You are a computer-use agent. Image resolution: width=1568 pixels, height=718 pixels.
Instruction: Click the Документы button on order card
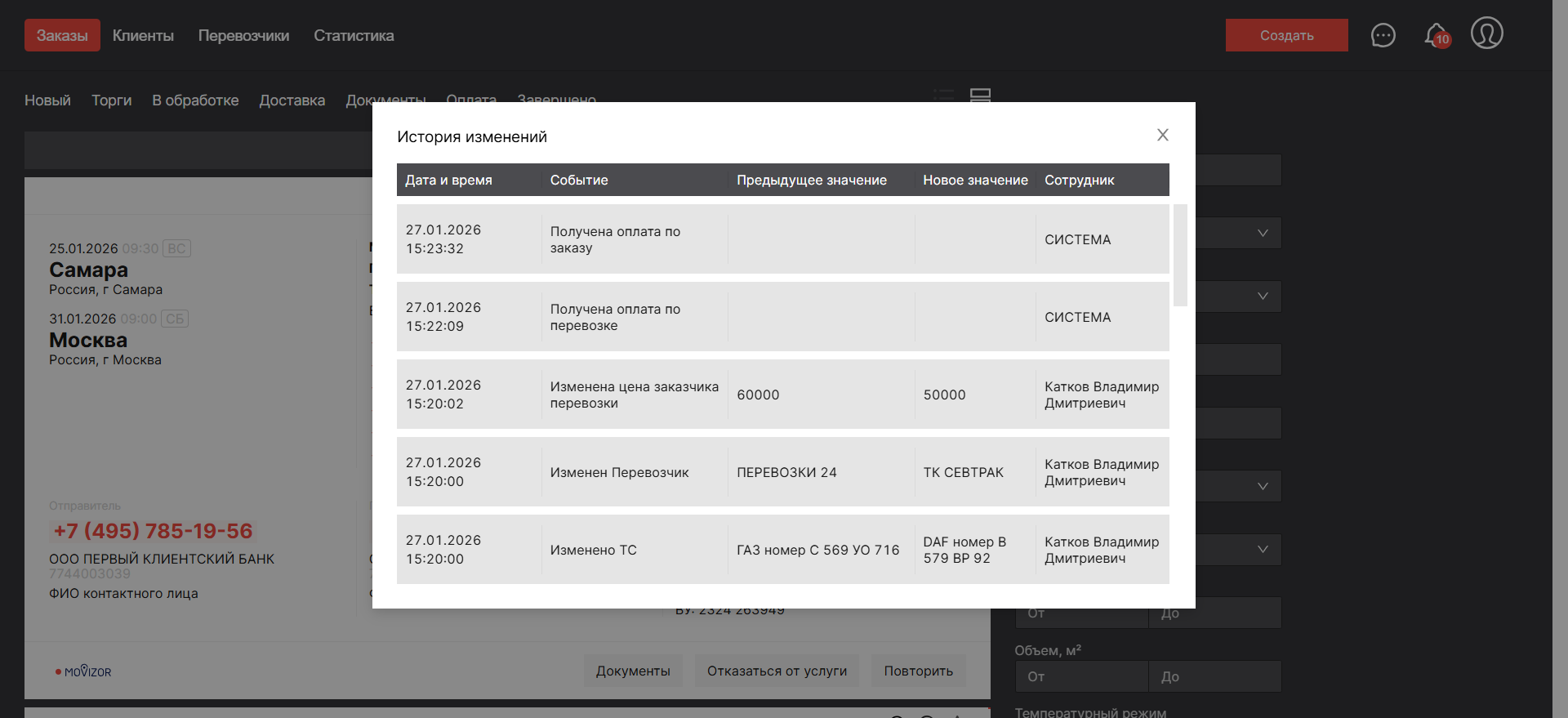click(633, 671)
